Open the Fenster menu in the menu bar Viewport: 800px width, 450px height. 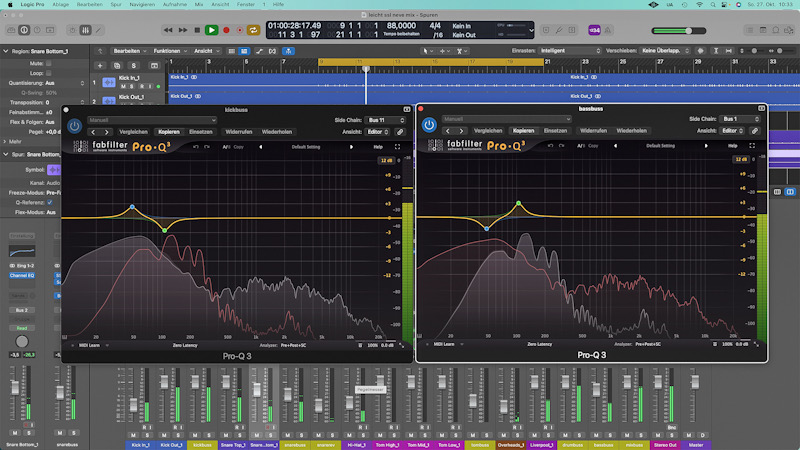245,5
